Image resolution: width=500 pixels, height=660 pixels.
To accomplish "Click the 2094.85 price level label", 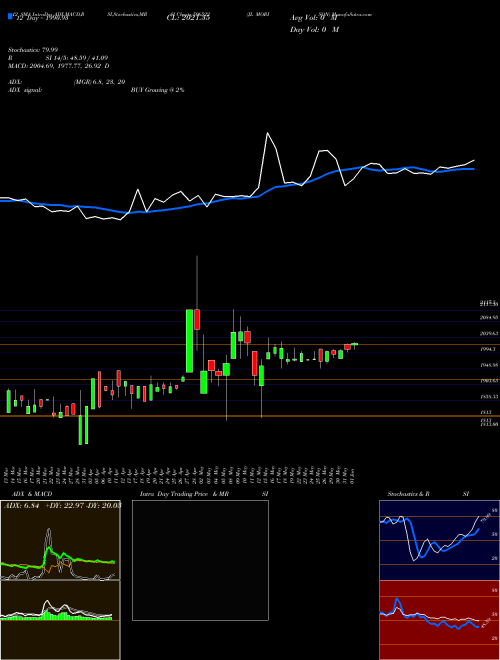I will [489, 318].
